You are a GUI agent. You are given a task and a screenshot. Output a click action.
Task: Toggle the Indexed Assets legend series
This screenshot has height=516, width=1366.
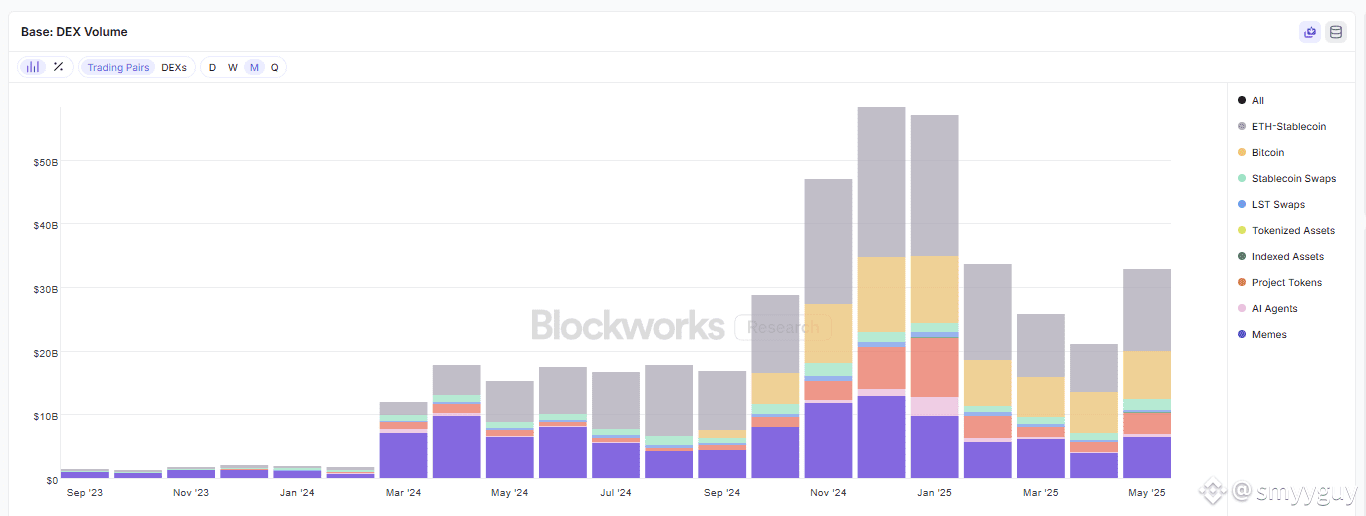point(1282,256)
